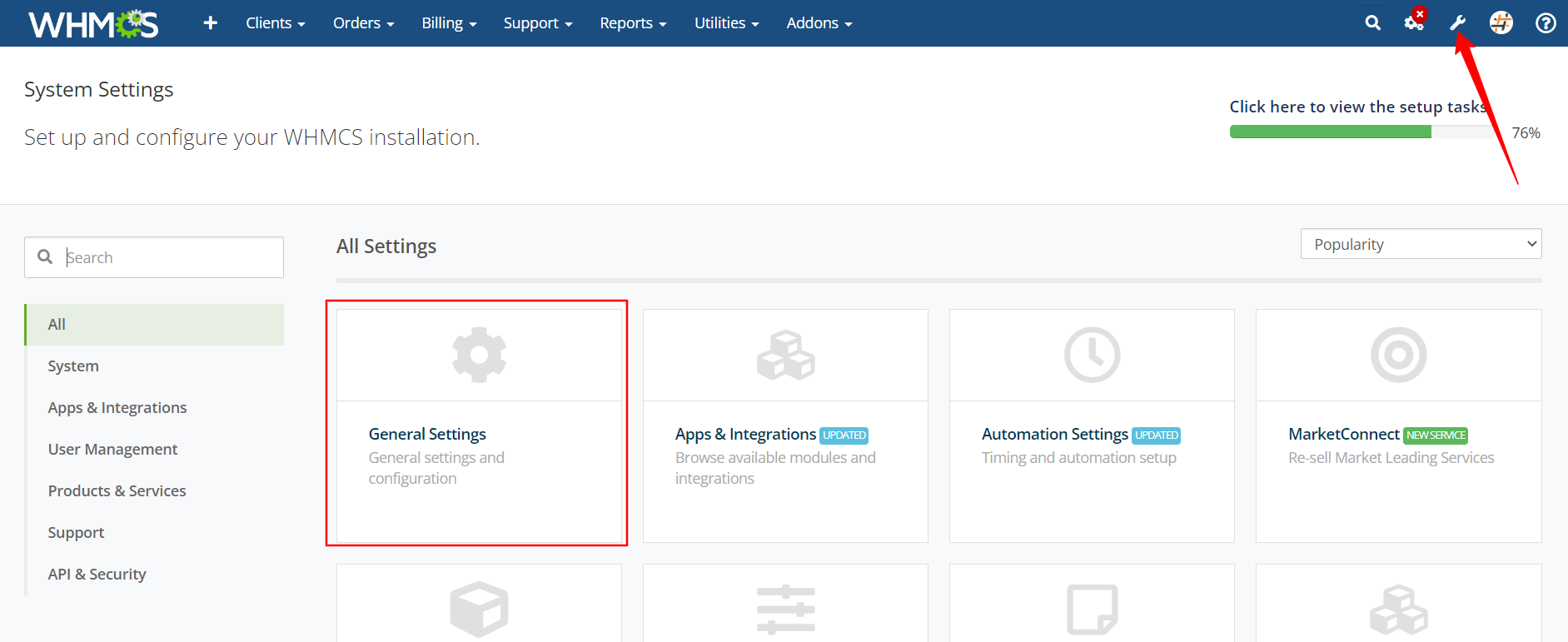Click the sliders icon card in second row

[785, 610]
